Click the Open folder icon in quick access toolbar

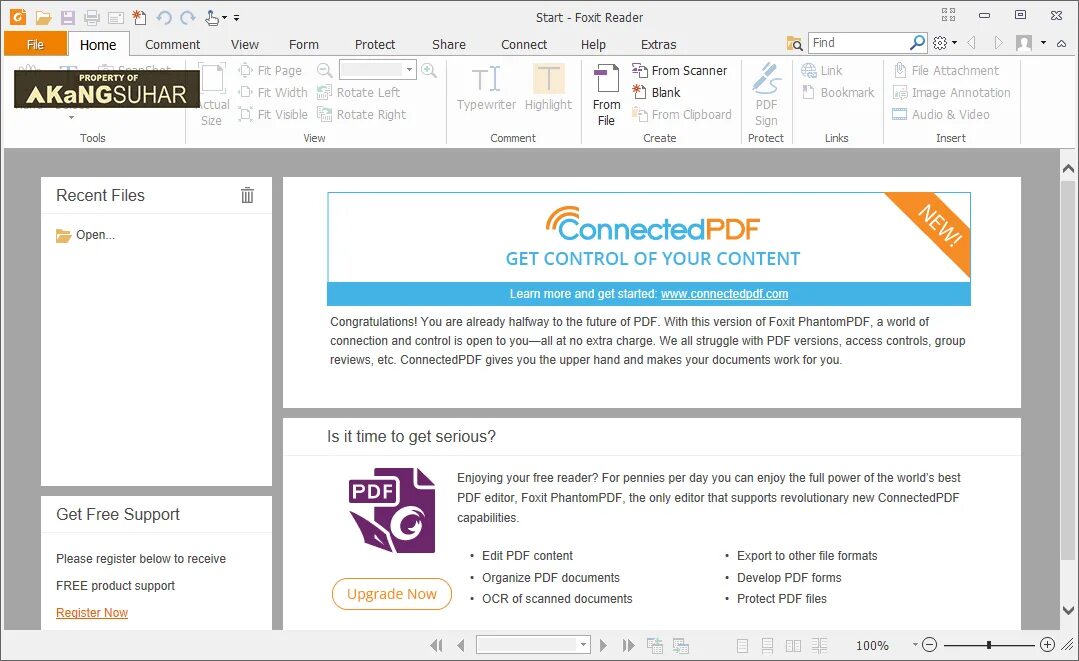[43, 18]
